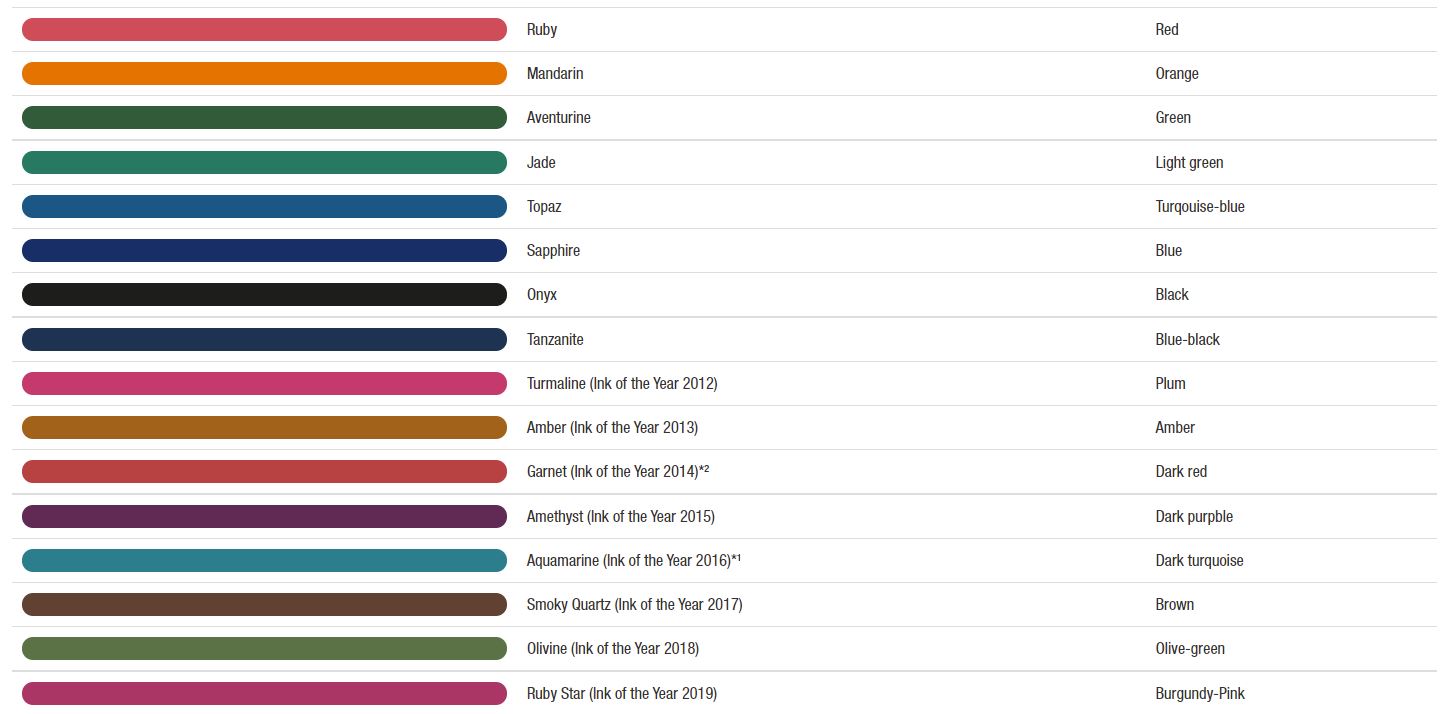Viewport: 1454px width, 714px height.
Task: Click the Burgundy-Pink color description
Action: tap(1200, 693)
